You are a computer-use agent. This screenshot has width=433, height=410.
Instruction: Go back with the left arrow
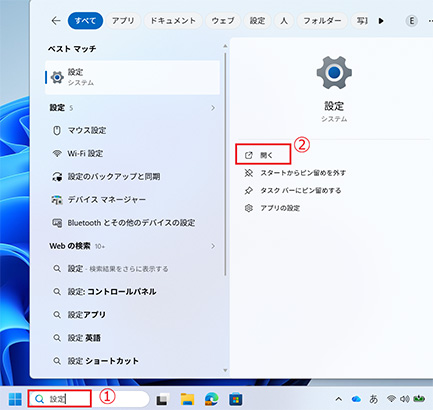56,21
